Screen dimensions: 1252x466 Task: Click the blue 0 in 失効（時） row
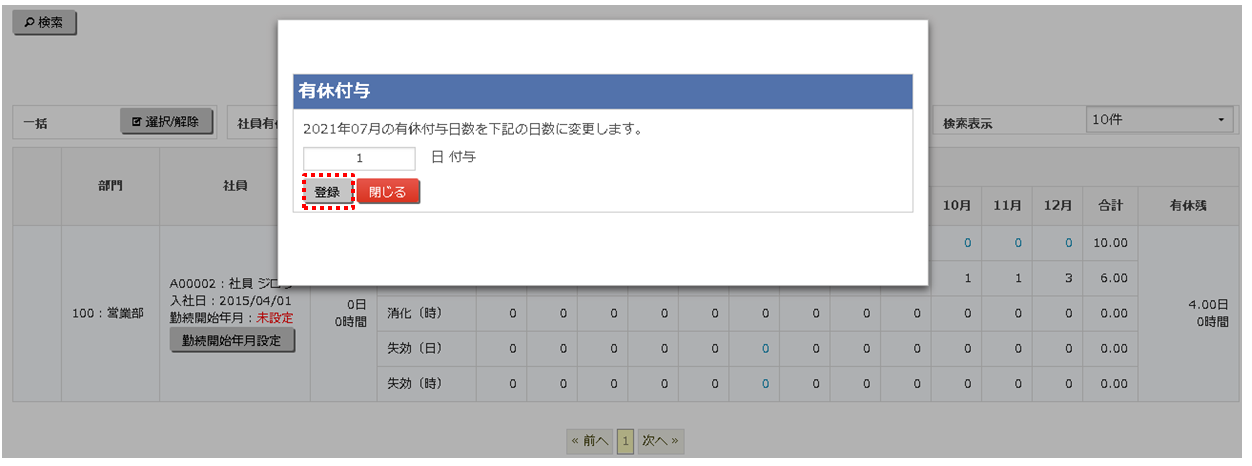click(765, 383)
